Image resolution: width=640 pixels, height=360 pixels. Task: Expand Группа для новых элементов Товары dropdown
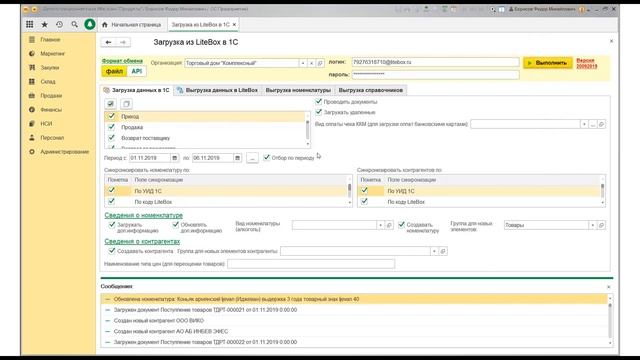tap(592, 225)
